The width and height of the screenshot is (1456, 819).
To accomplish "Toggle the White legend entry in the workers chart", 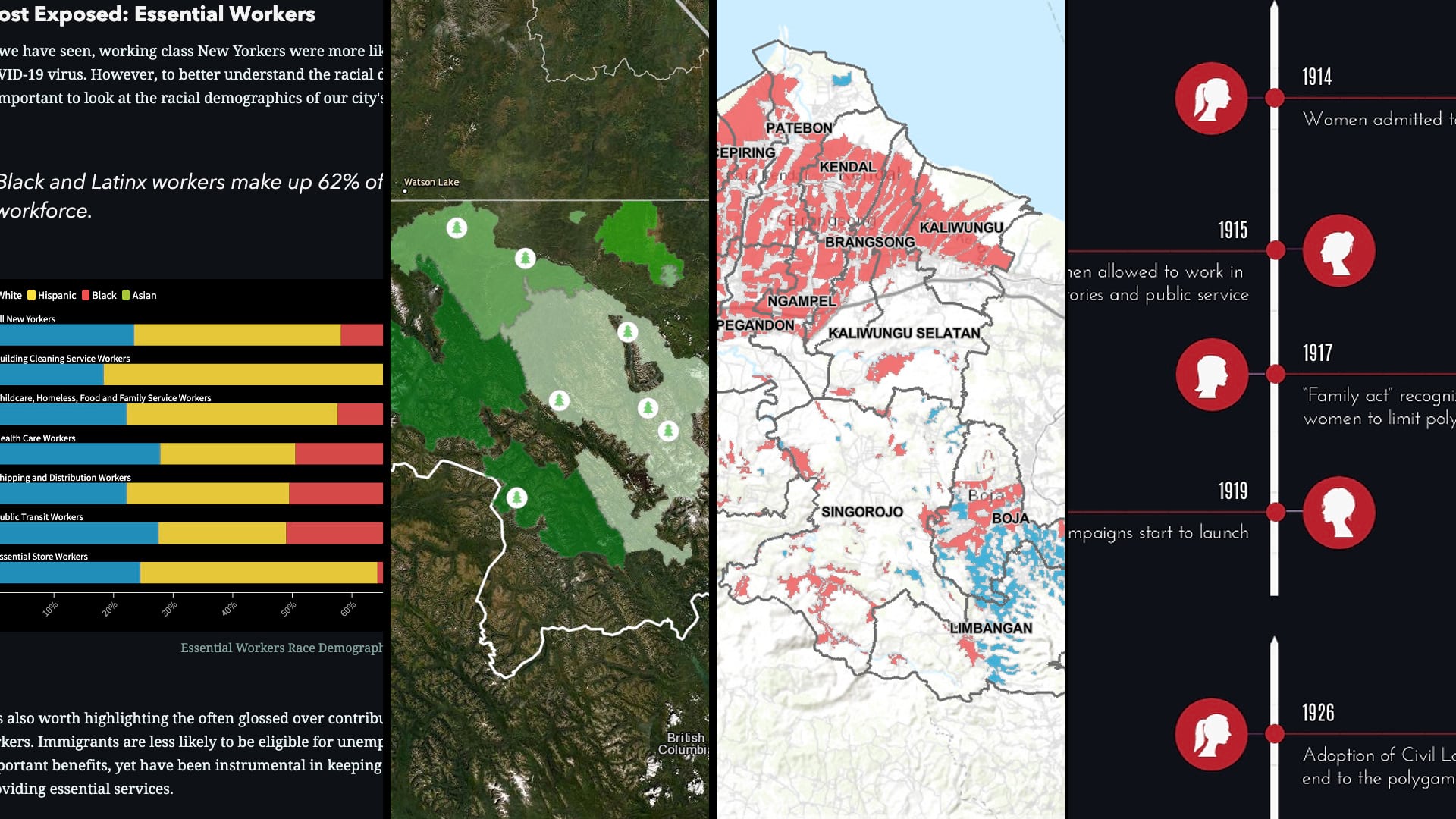I will coord(10,295).
